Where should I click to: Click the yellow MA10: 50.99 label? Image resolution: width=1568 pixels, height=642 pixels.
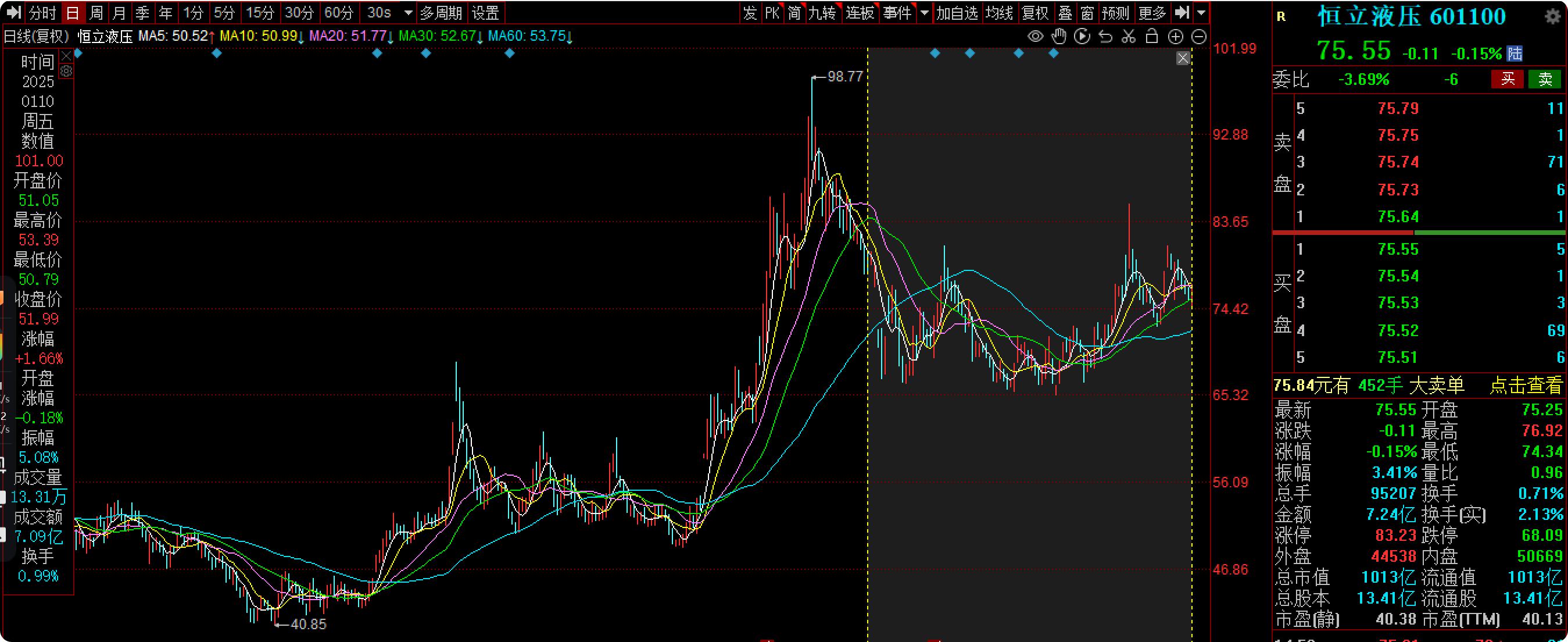[262, 36]
